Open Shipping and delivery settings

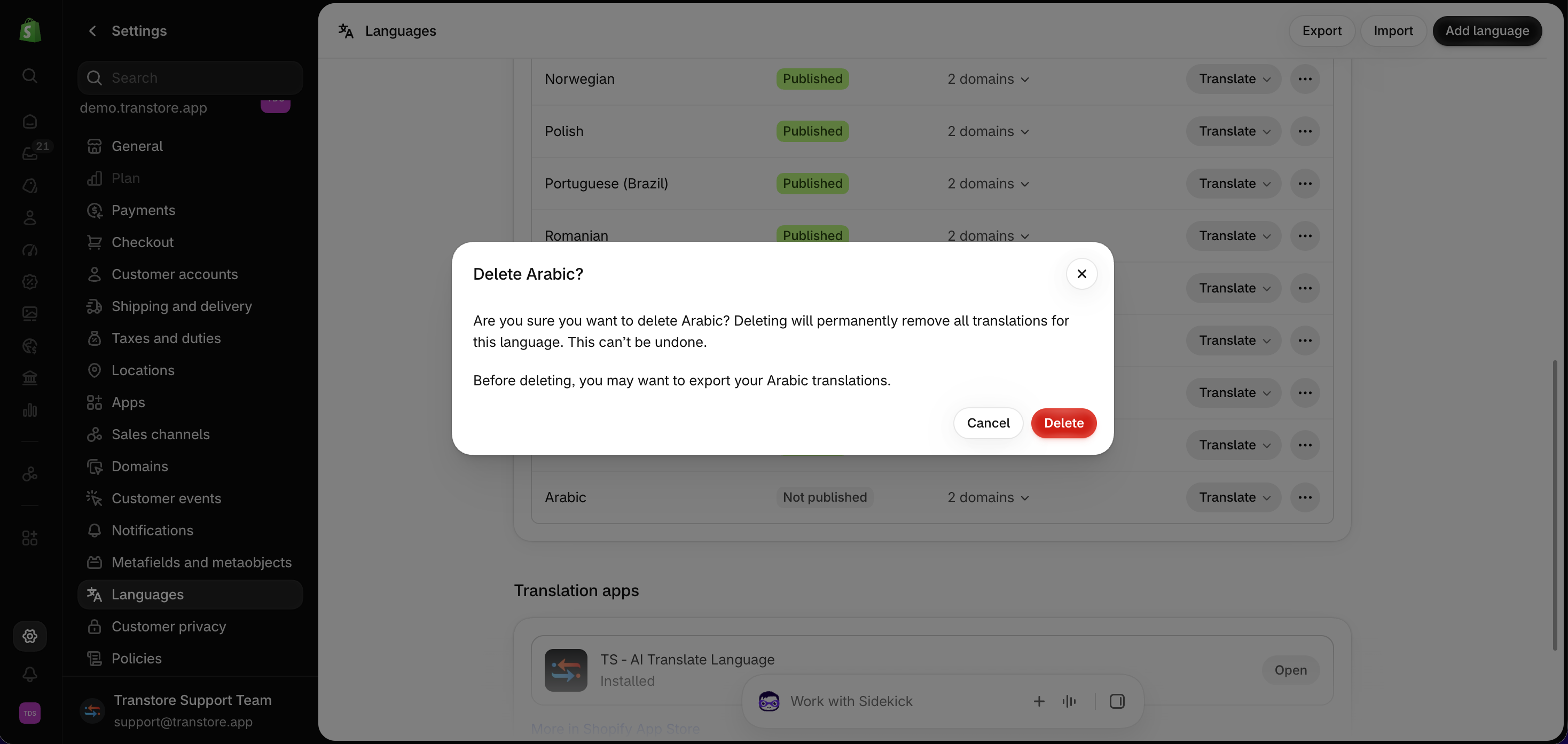(190, 306)
